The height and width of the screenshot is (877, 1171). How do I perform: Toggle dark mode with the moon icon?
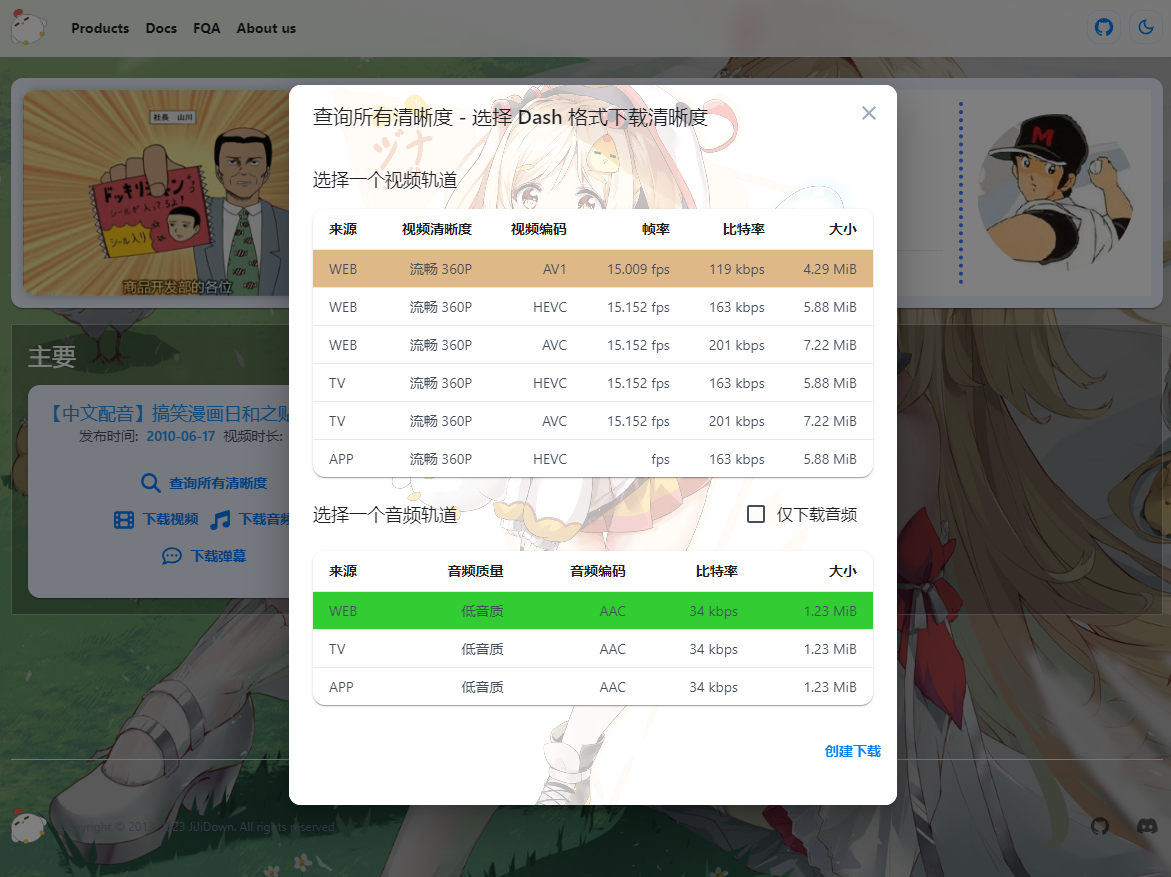(1146, 27)
